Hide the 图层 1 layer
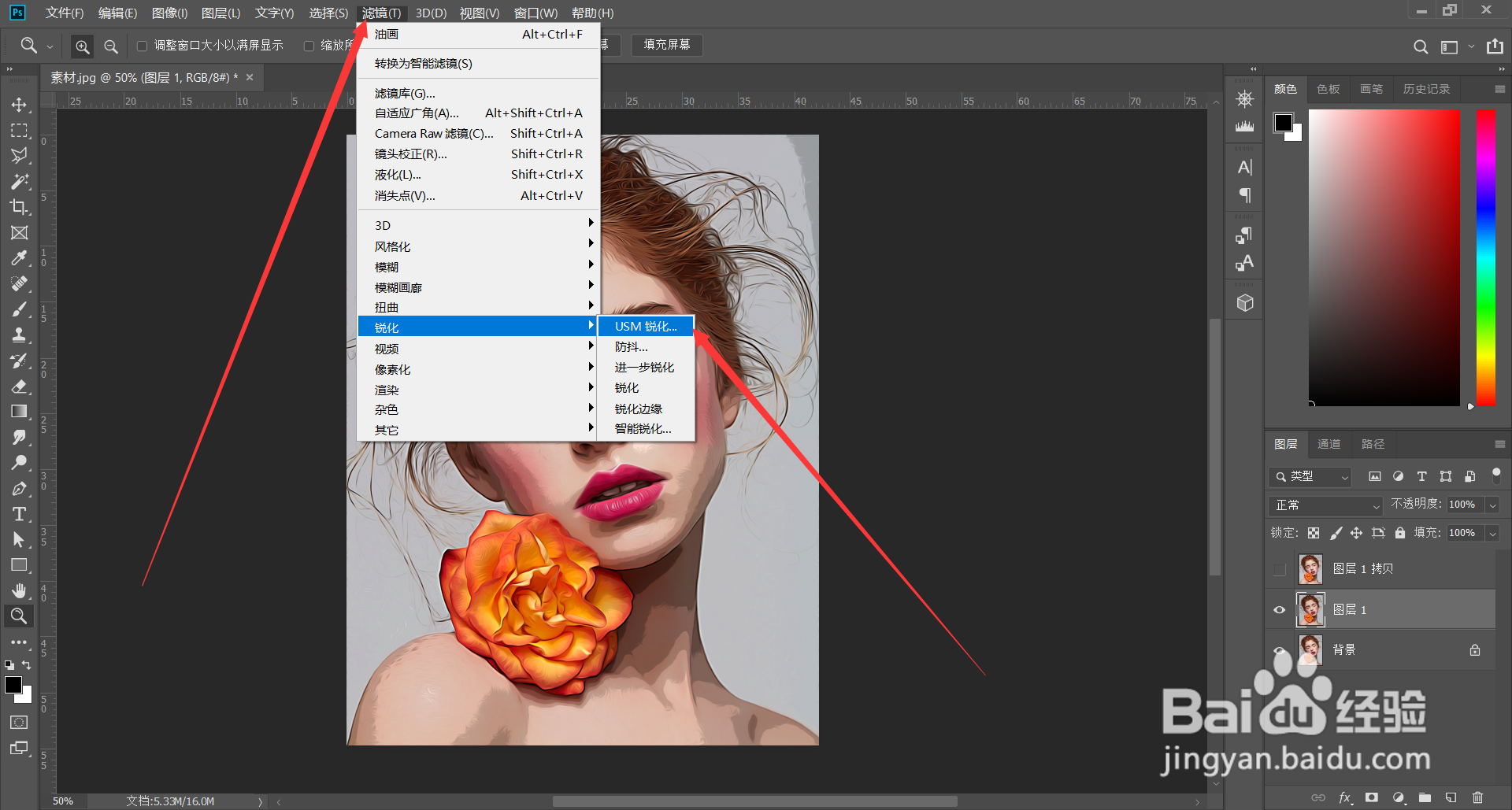 1280,610
